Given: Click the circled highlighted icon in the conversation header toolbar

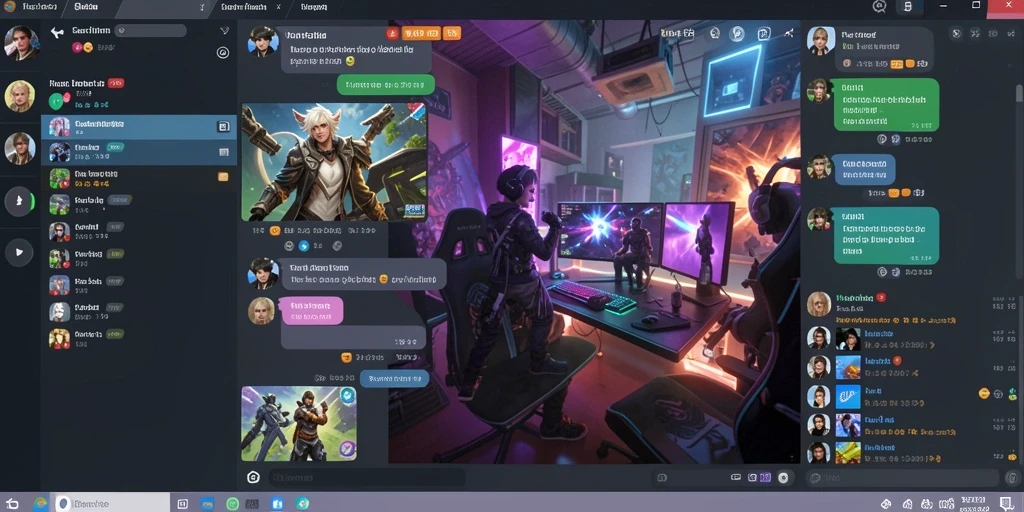Looking at the screenshot, I should [739, 33].
